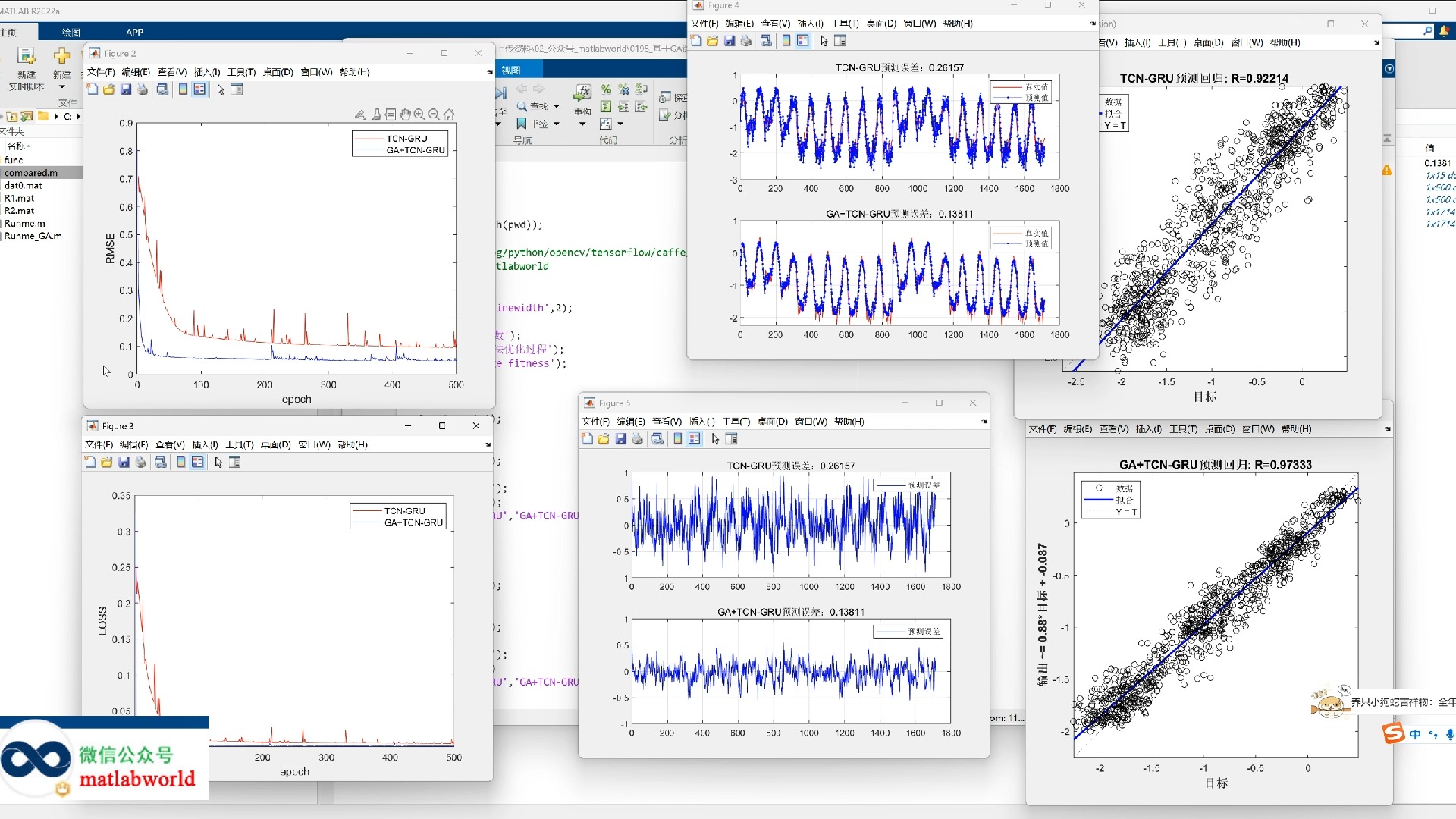Toggle Insert Legend in Figure 4 toolbar

coord(803,41)
